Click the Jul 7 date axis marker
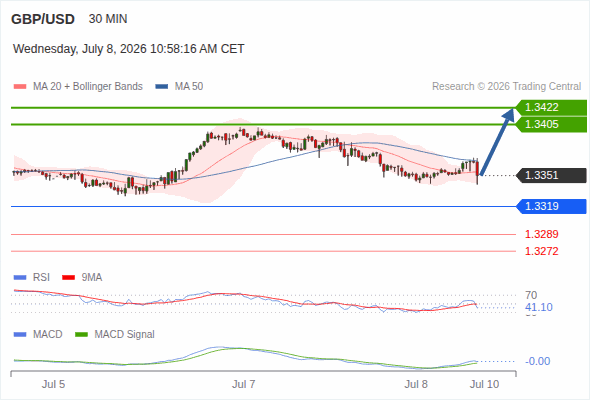 click(x=243, y=384)
